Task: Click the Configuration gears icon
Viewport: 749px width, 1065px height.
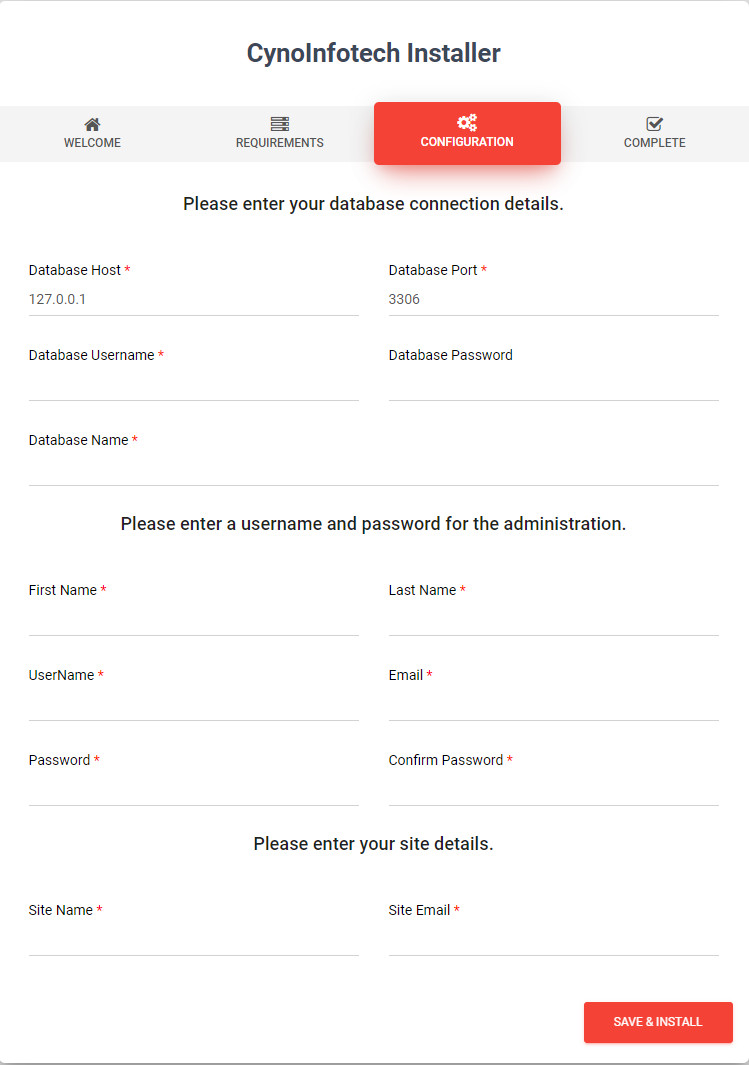Action: pyautogui.click(x=467, y=123)
